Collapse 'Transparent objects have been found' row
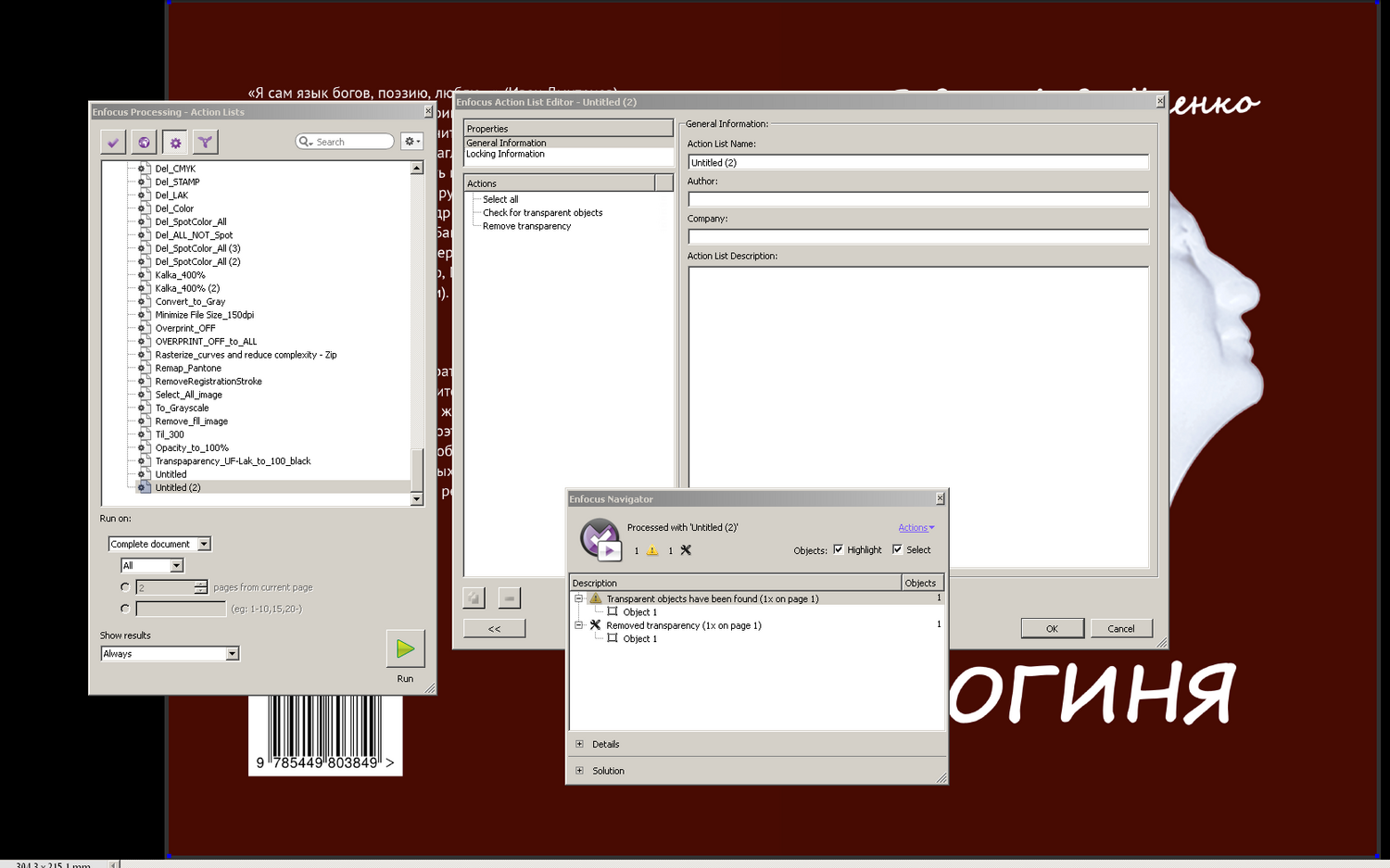This screenshot has width=1390, height=868. 579,598
